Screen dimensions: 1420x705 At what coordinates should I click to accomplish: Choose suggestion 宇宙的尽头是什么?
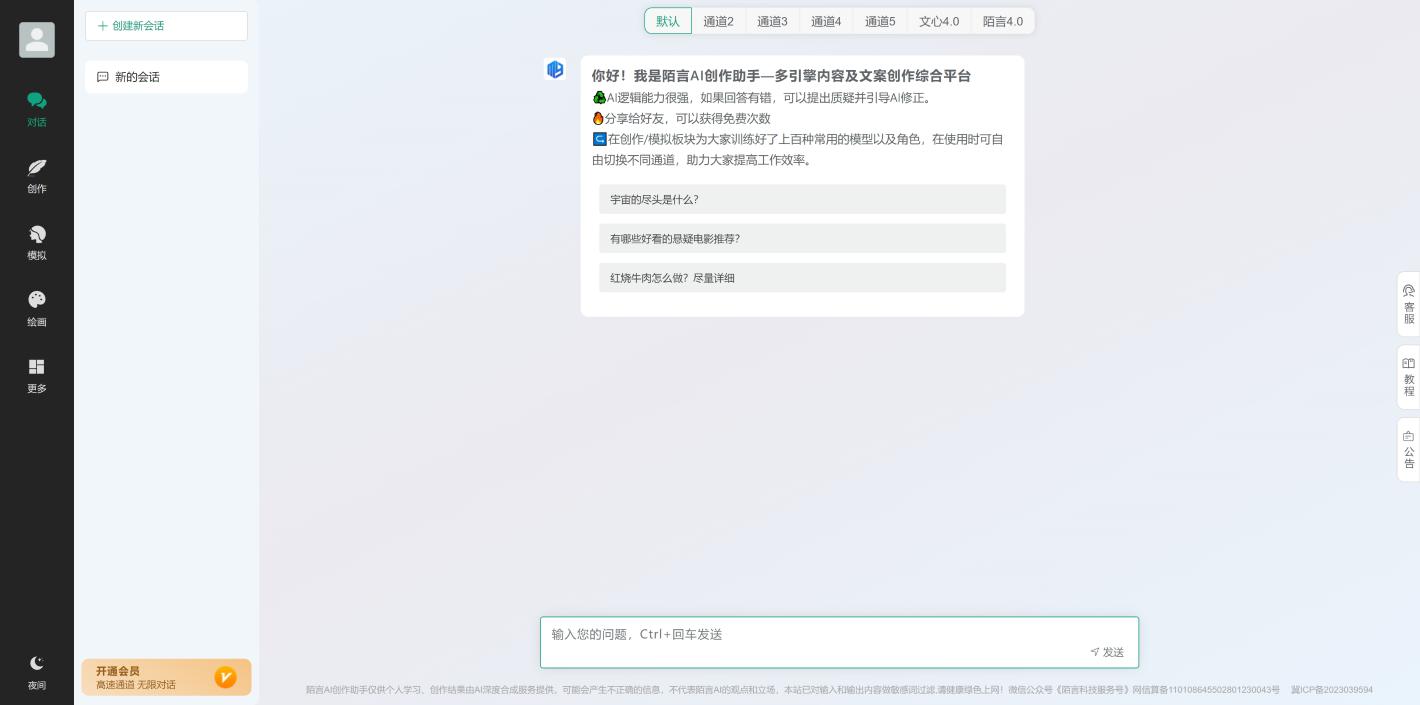click(802, 199)
